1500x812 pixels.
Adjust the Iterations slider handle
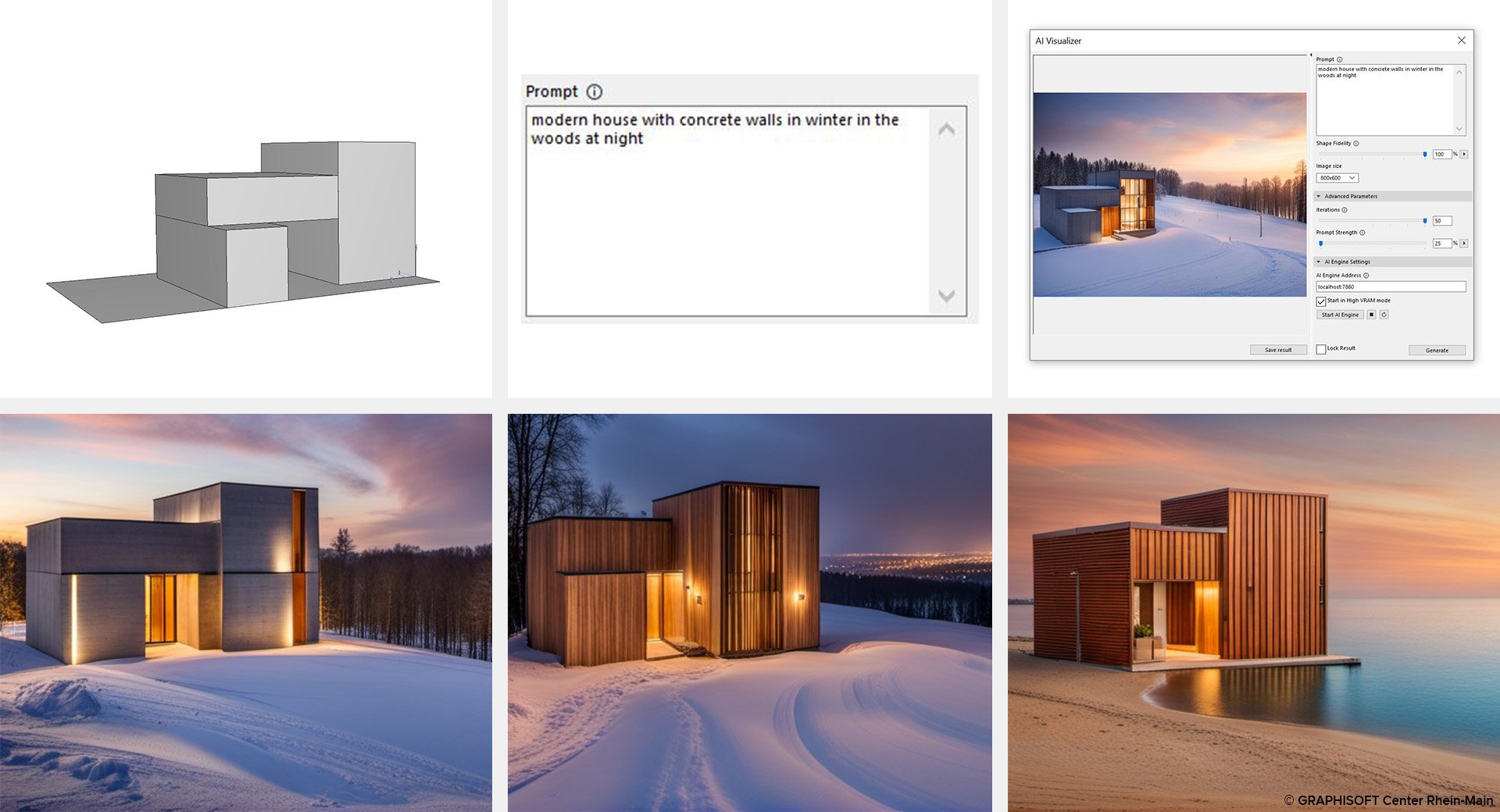(1425, 221)
